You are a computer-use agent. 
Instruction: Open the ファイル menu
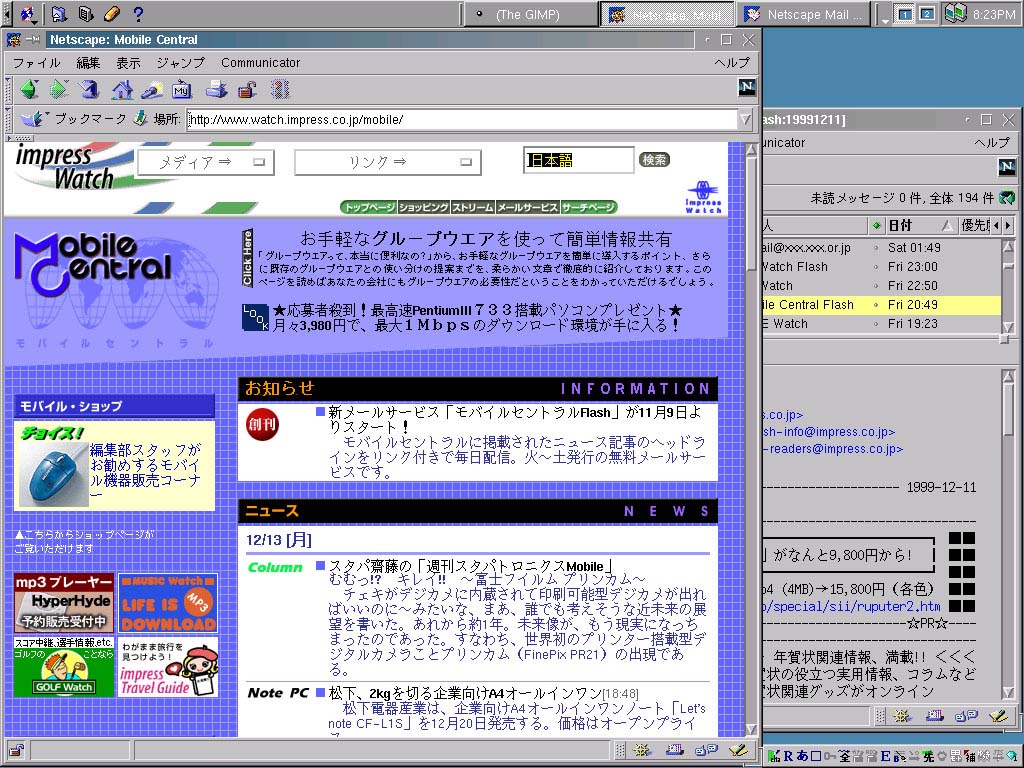point(36,63)
